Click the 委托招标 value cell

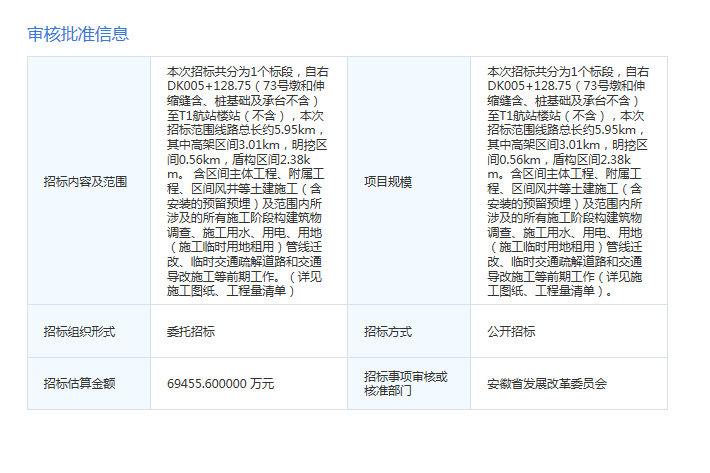pyautogui.click(x=249, y=331)
